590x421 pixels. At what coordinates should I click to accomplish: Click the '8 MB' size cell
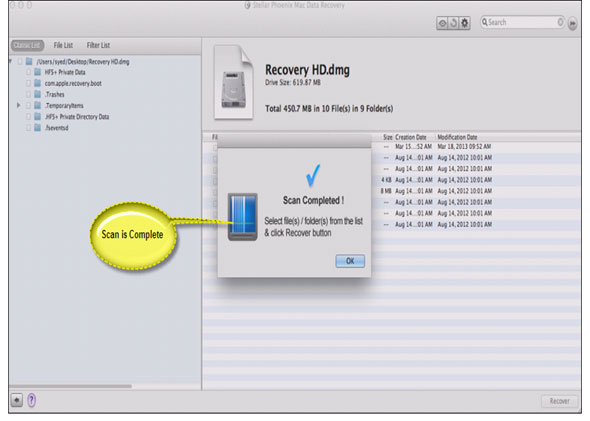386,191
